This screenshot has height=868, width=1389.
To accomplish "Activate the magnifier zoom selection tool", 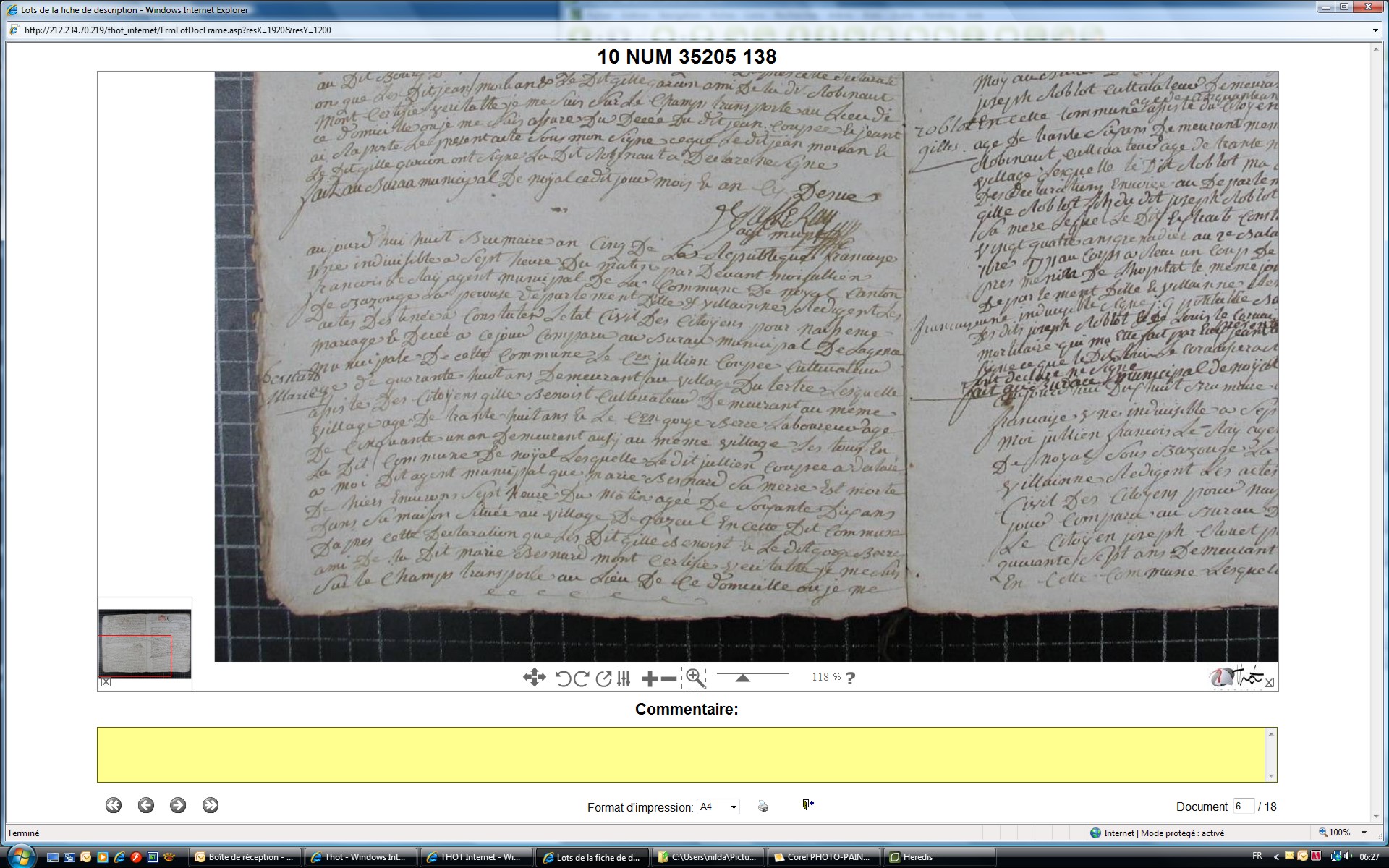I will (x=694, y=677).
